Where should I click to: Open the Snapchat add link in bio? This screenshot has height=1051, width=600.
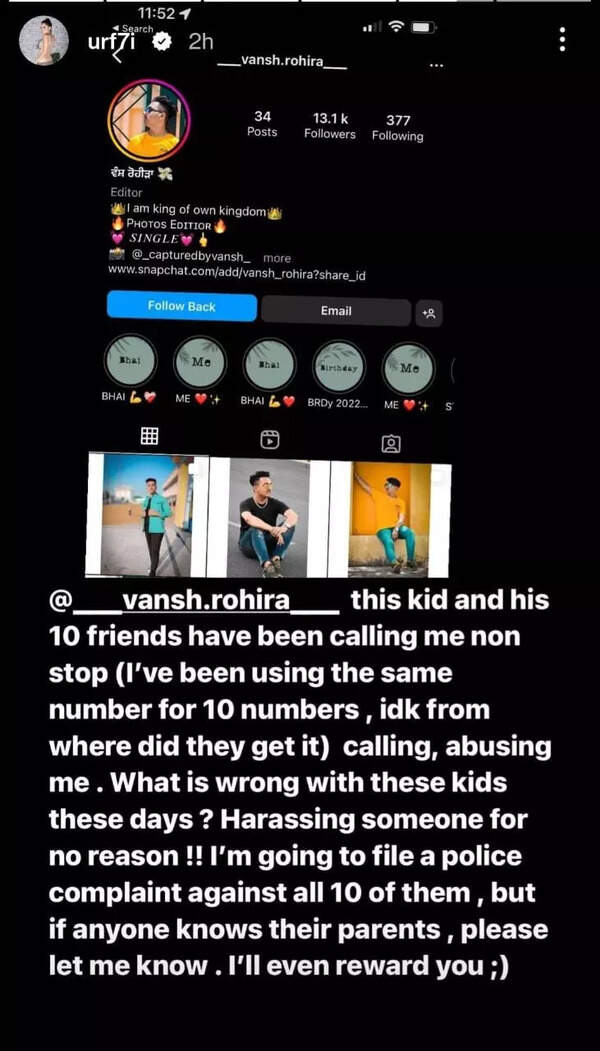pyautogui.click(x=237, y=274)
